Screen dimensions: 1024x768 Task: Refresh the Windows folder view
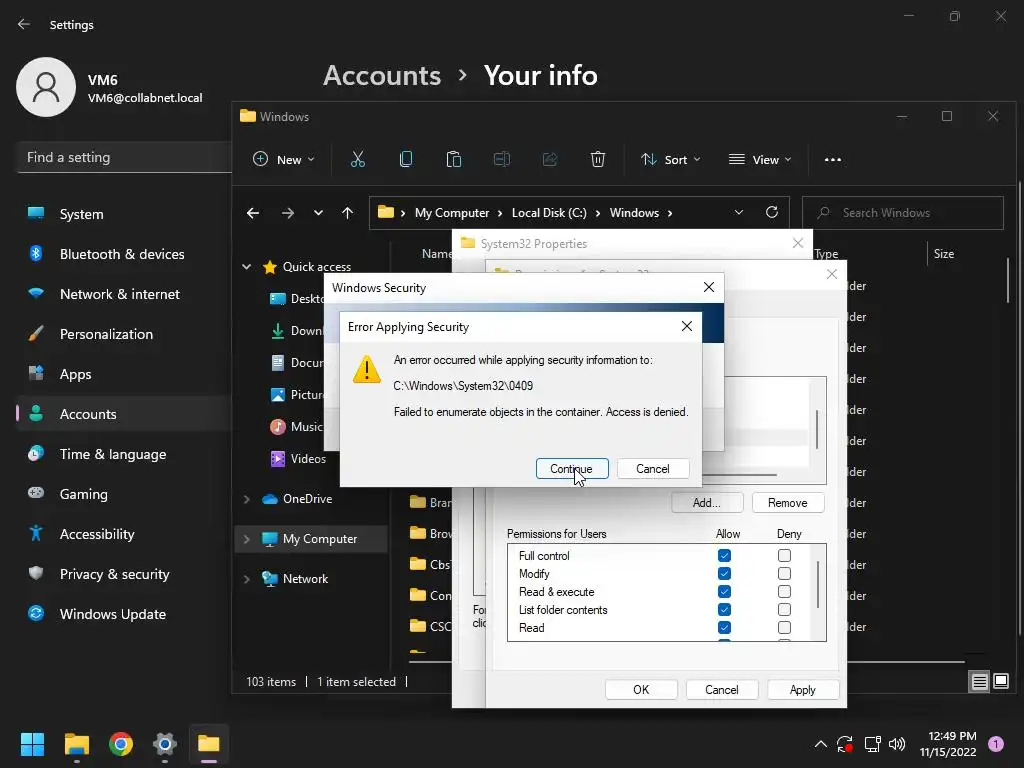(772, 213)
